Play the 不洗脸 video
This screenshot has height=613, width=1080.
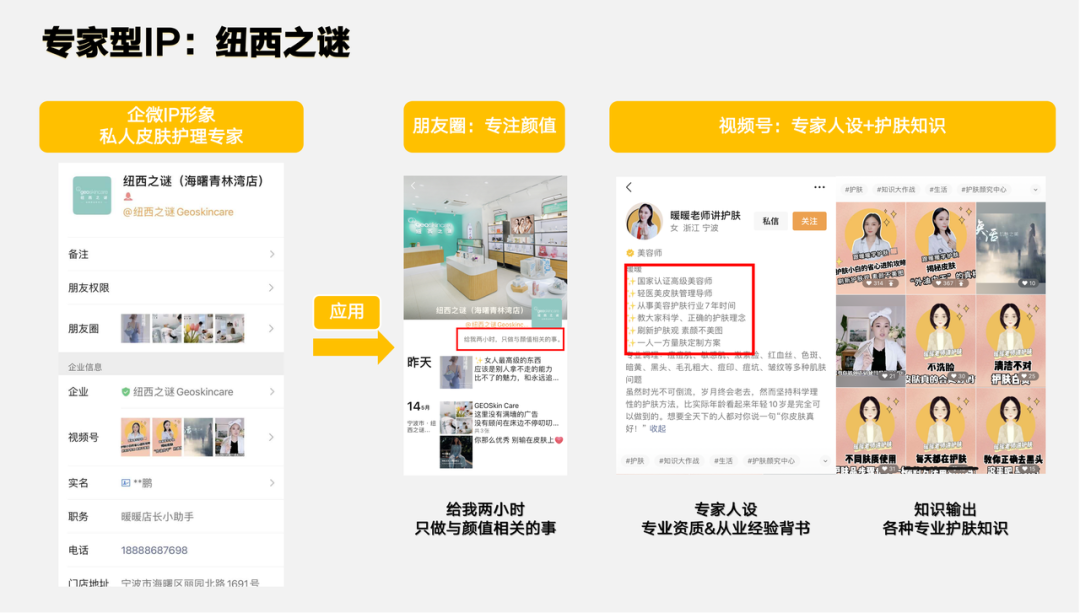click(x=941, y=340)
